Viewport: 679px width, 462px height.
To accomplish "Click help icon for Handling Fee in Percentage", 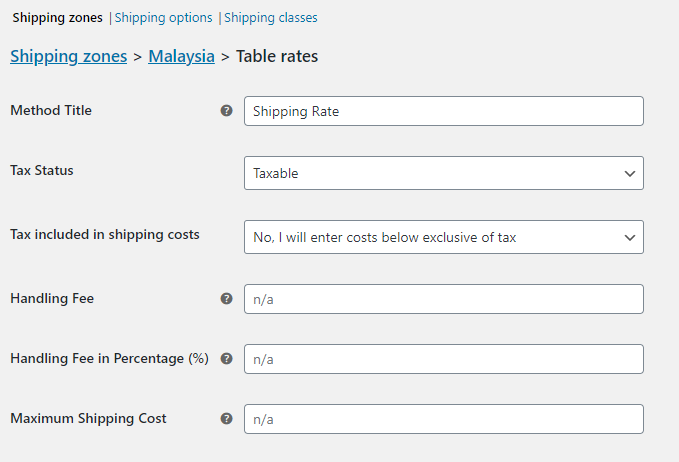I will pos(226,358).
